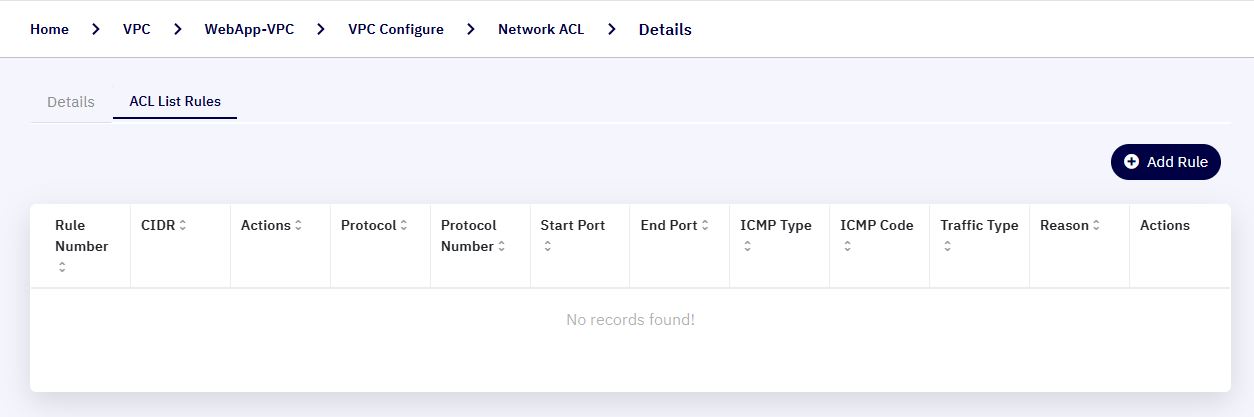
Task: Sort by the Start Port sort icon
Action: [x=547, y=247]
